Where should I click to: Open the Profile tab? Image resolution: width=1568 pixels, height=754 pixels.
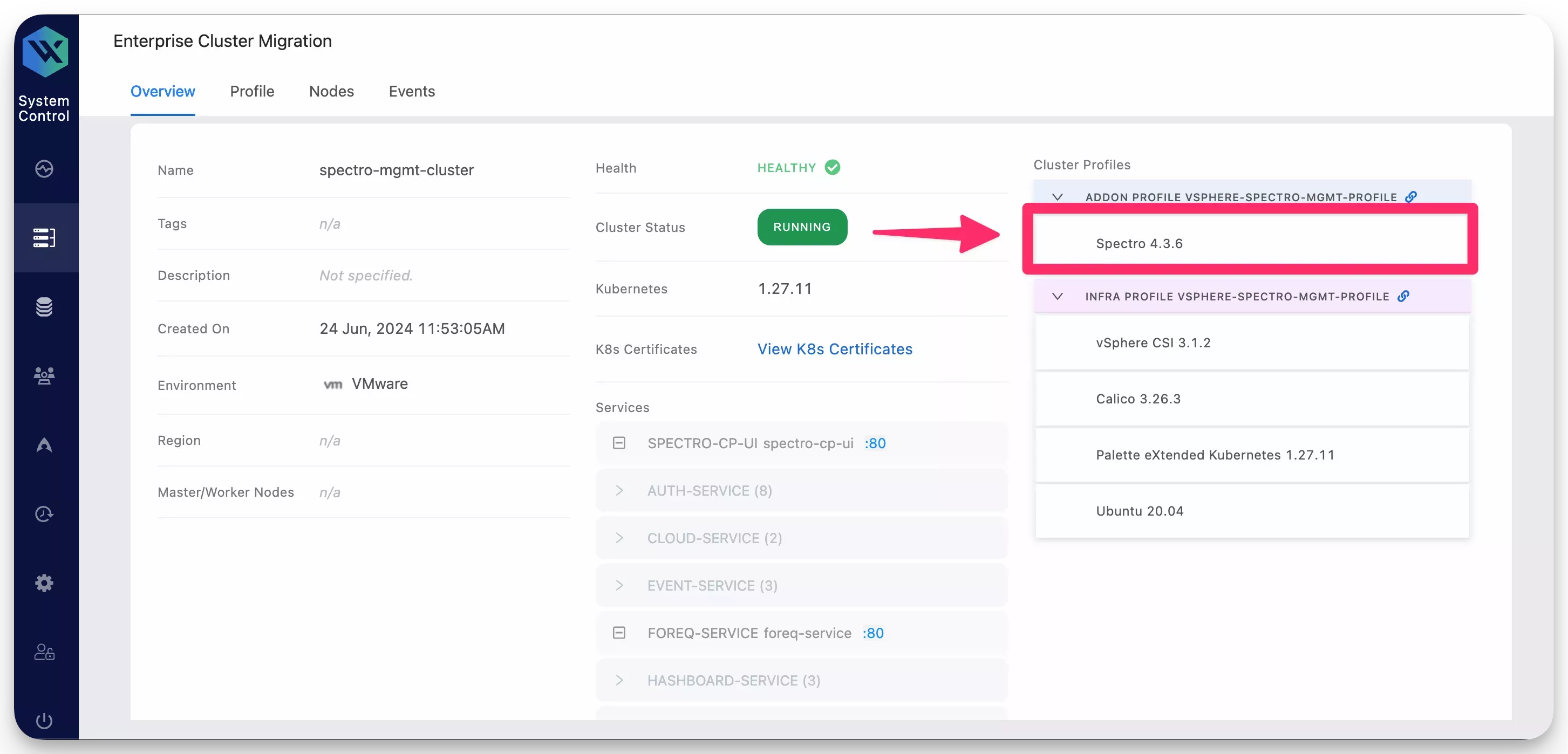tap(252, 91)
